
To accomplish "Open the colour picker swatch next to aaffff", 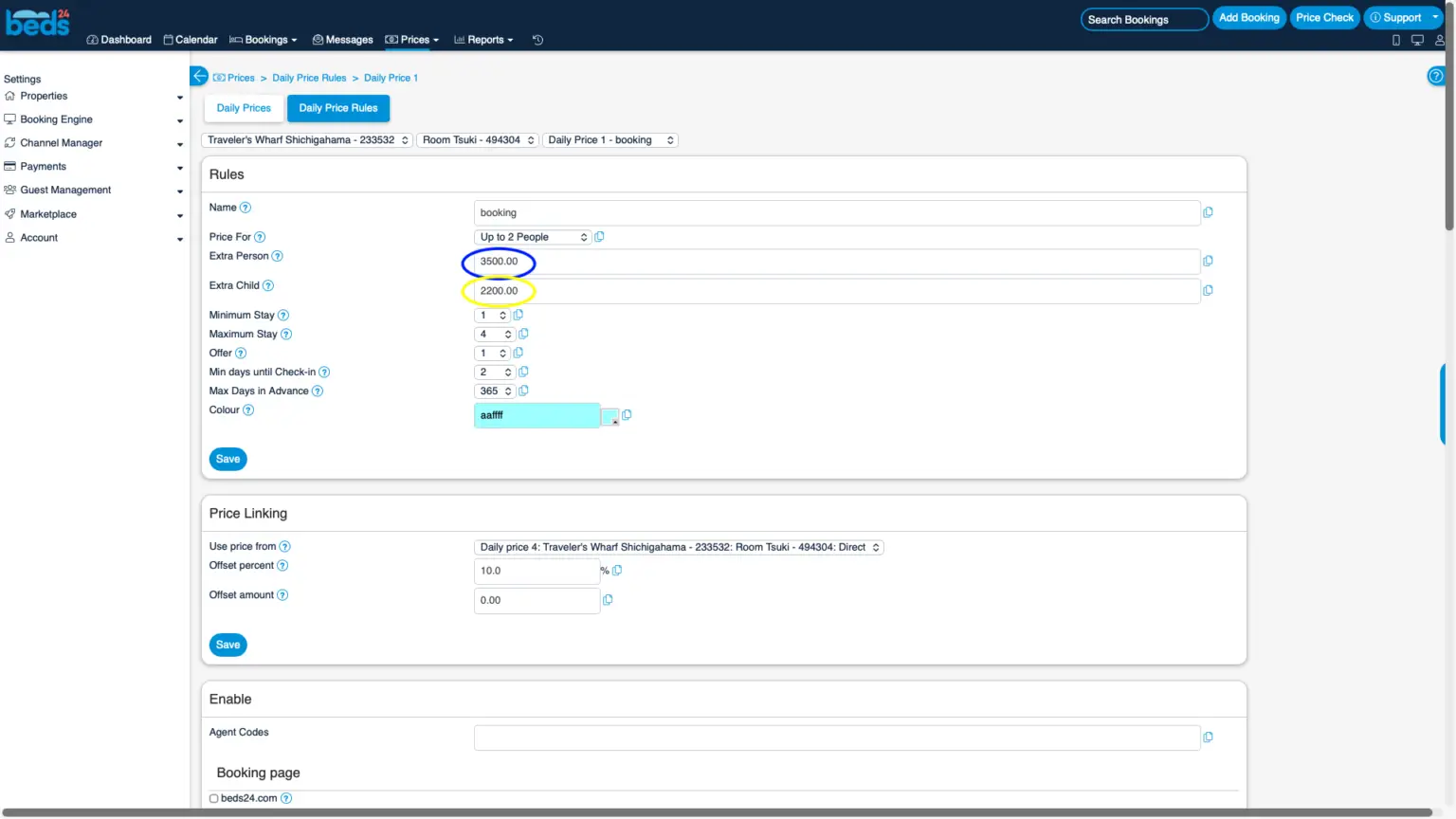I will tap(610, 416).
